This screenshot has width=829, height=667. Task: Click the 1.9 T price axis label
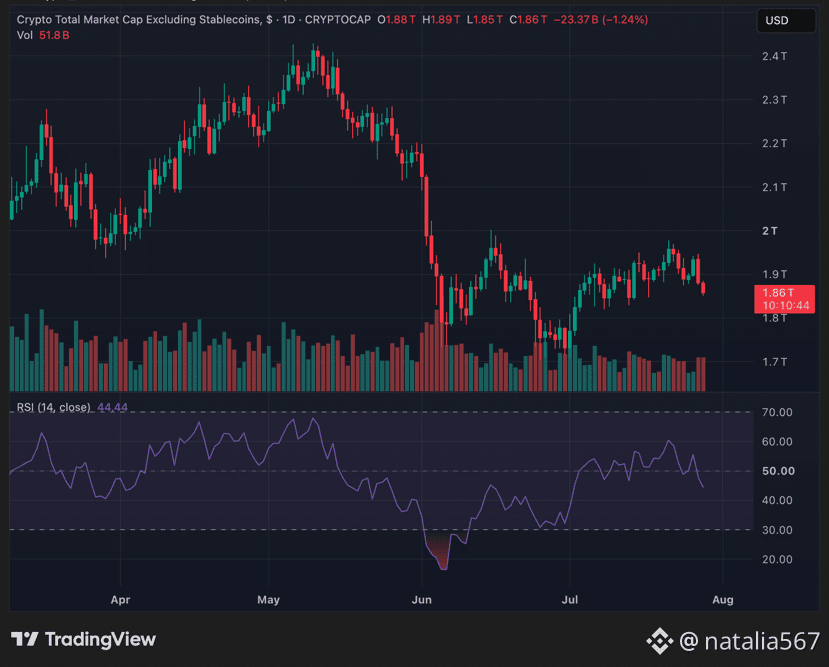(774, 274)
